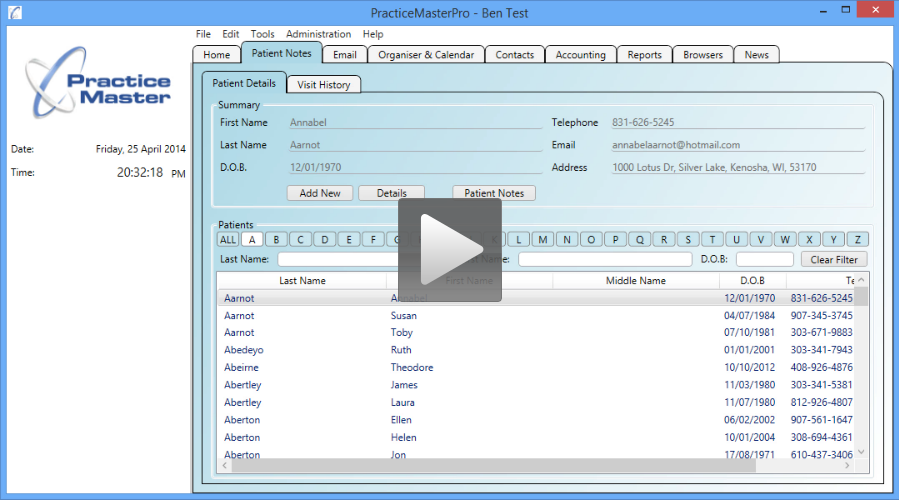Click the First Name filter input
This screenshot has width=899, height=500.
coord(605,260)
